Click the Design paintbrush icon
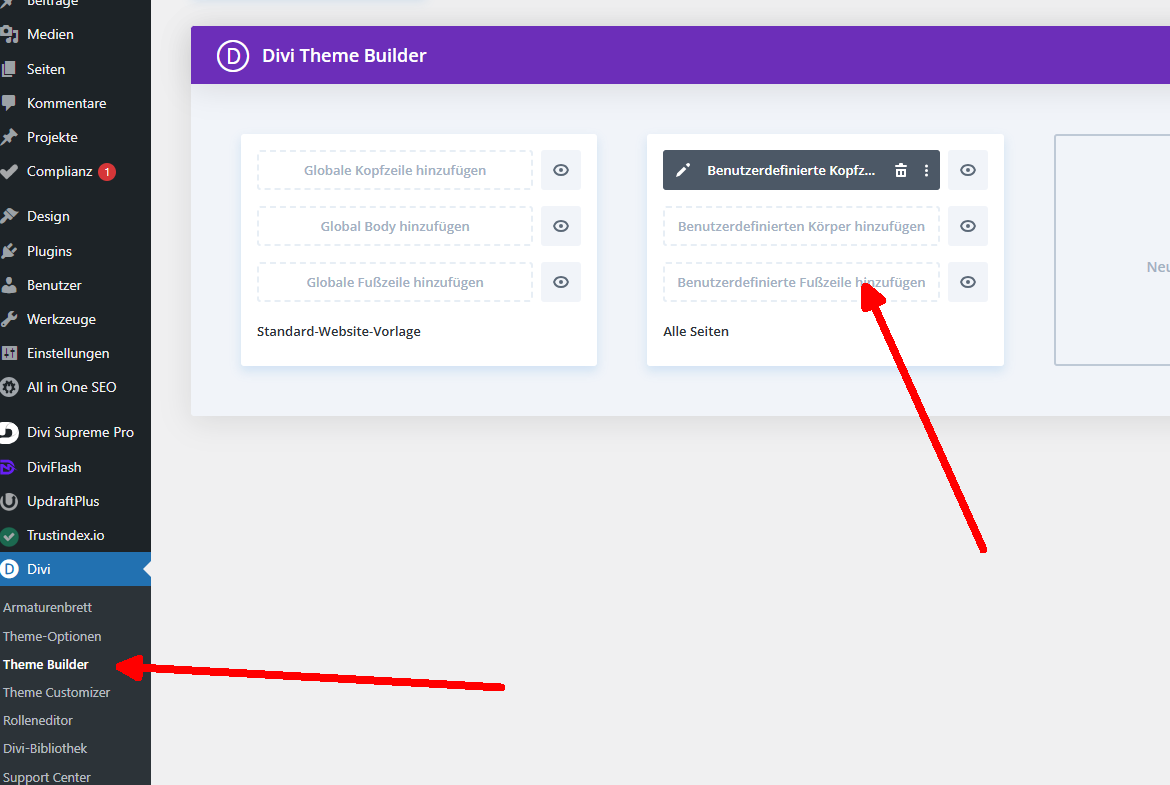The image size is (1170, 785). pos(9,216)
